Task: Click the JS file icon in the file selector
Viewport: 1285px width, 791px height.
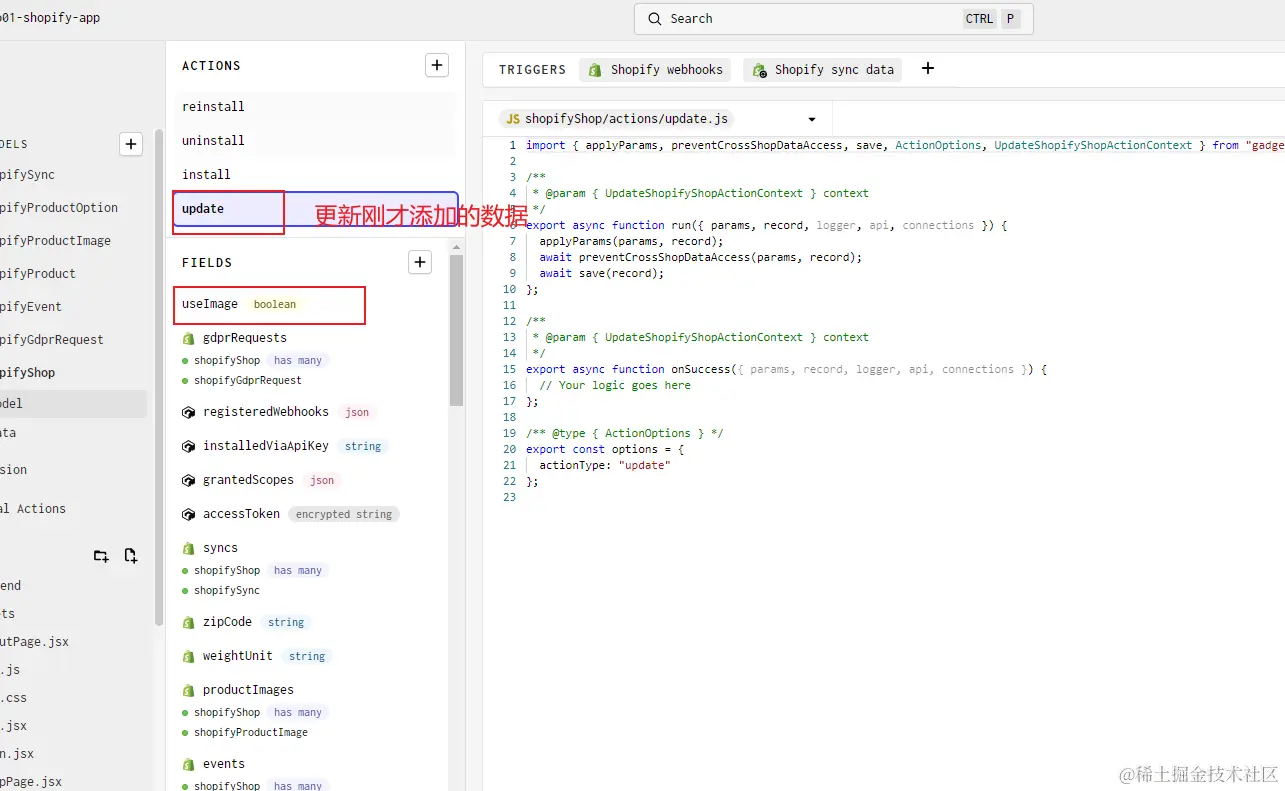Action: tap(513, 119)
